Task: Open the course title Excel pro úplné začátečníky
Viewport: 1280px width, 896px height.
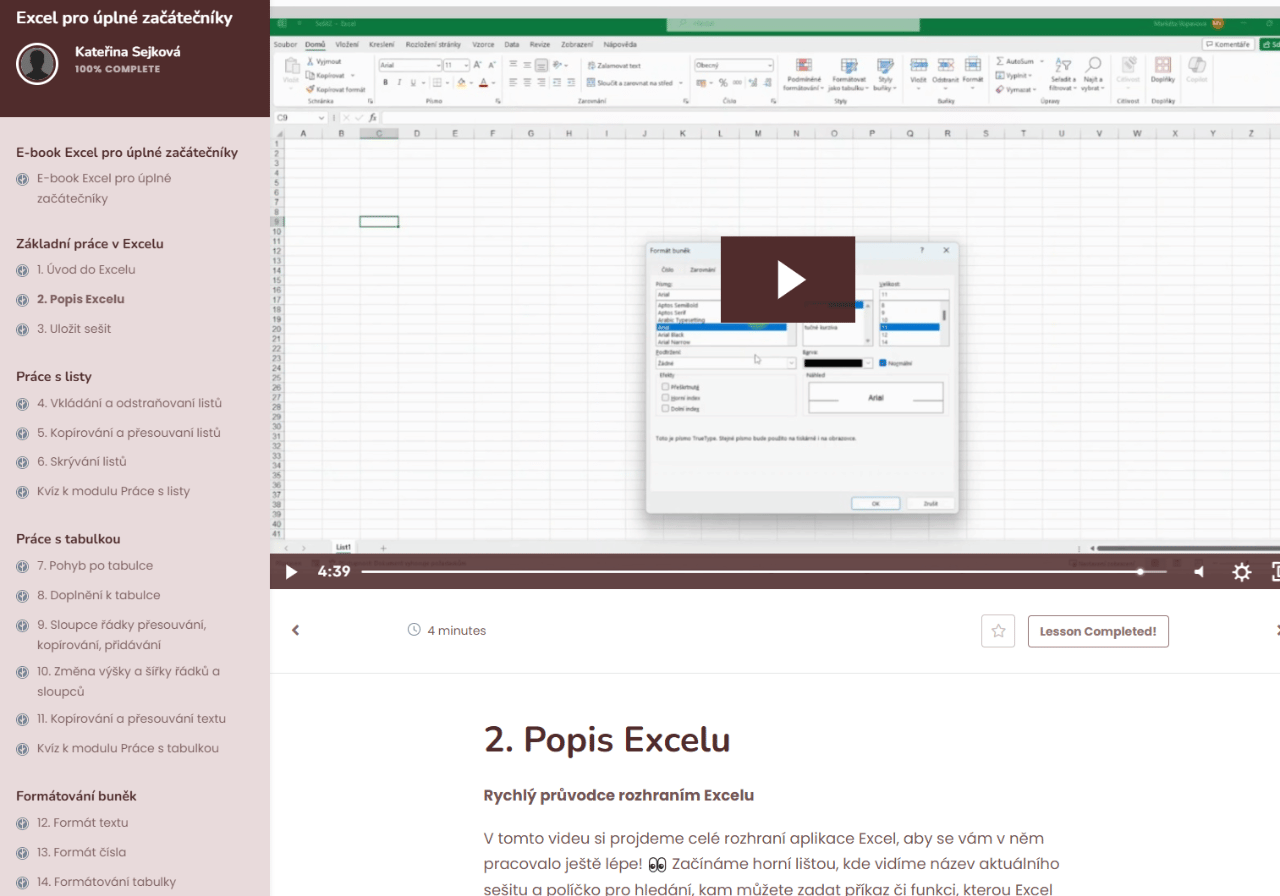Action: [x=124, y=18]
